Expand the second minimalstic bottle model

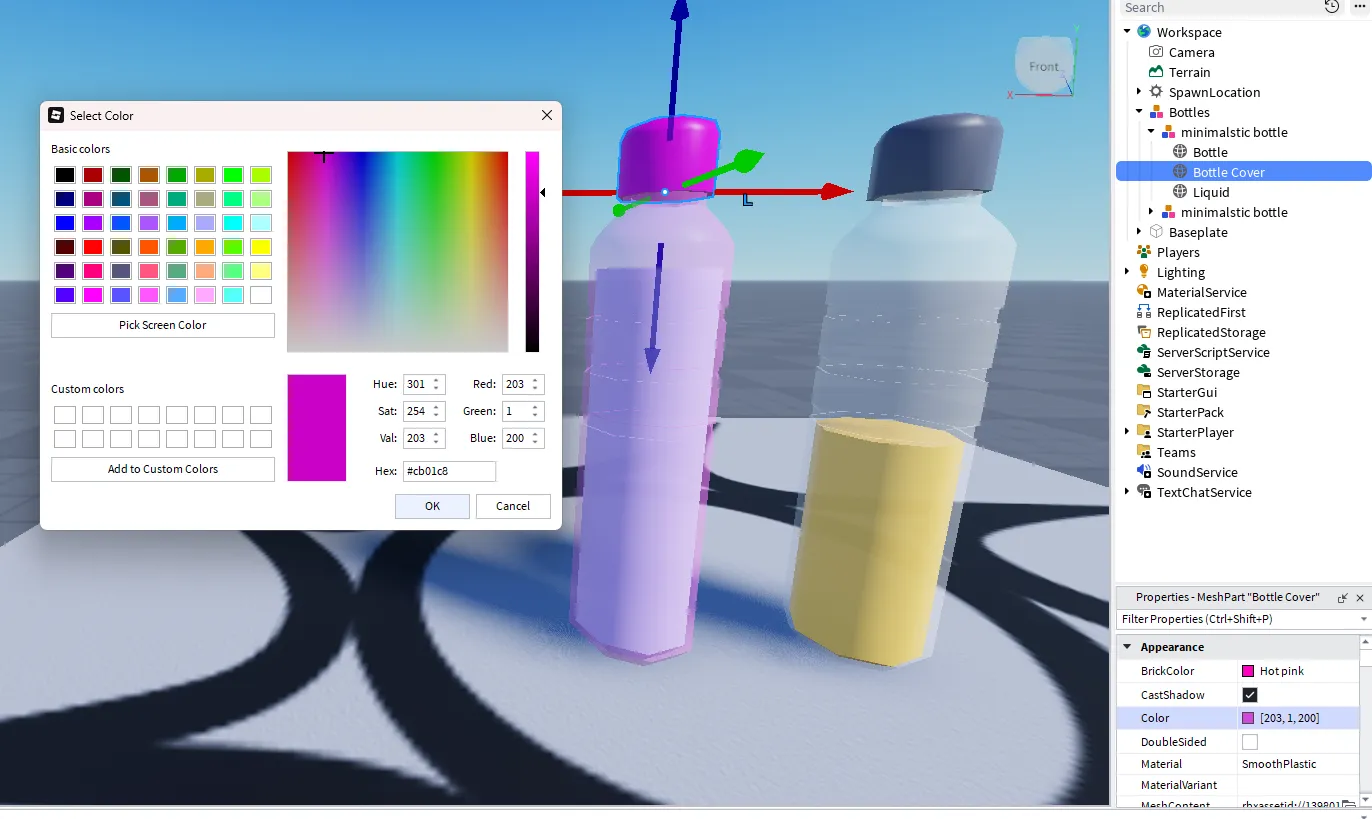click(x=1151, y=212)
